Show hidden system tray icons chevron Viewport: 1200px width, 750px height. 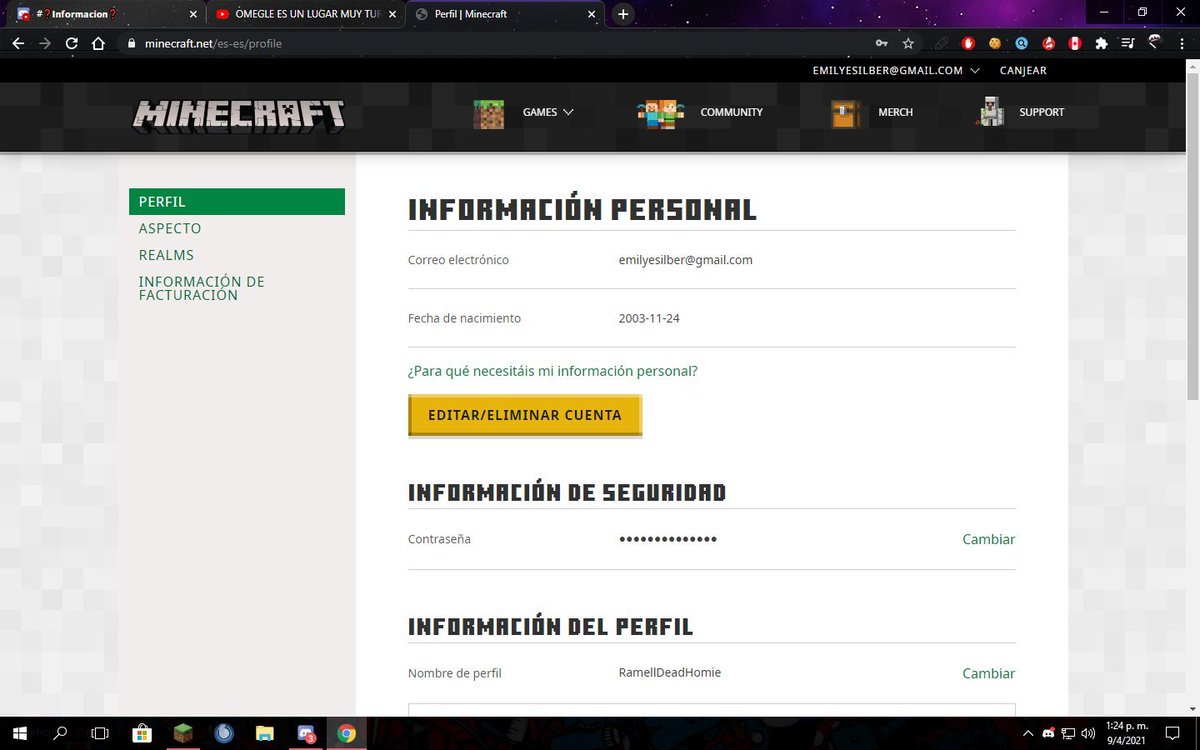tap(1027, 734)
